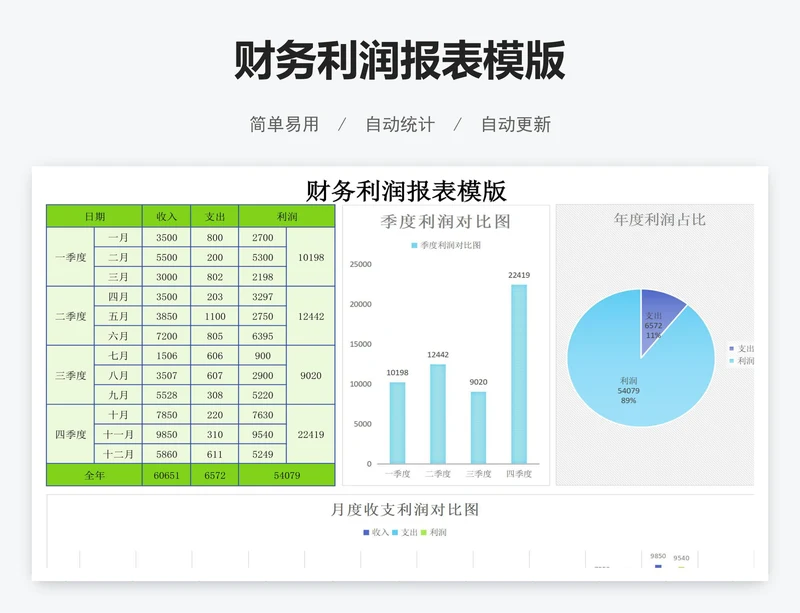Select the 三季度 cell in the table
This screenshot has height=613, width=800.
[72, 376]
